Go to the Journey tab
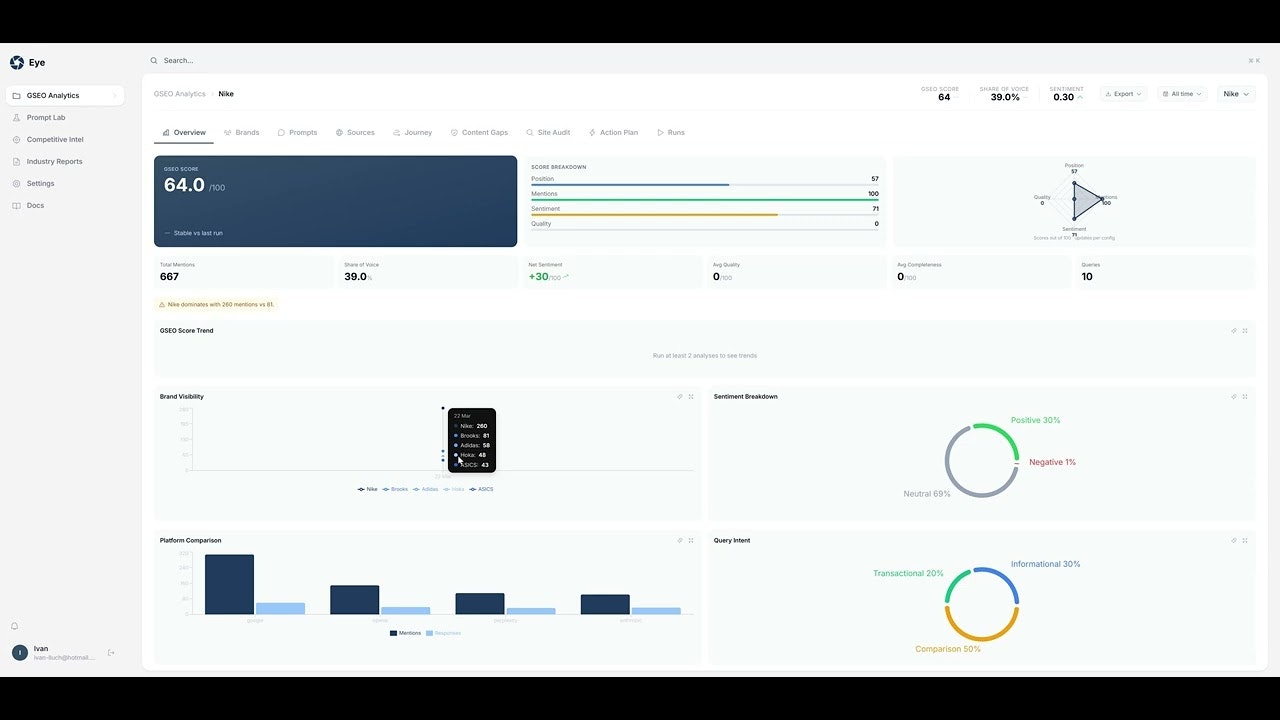This screenshot has width=1280, height=720. pos(413,133)
